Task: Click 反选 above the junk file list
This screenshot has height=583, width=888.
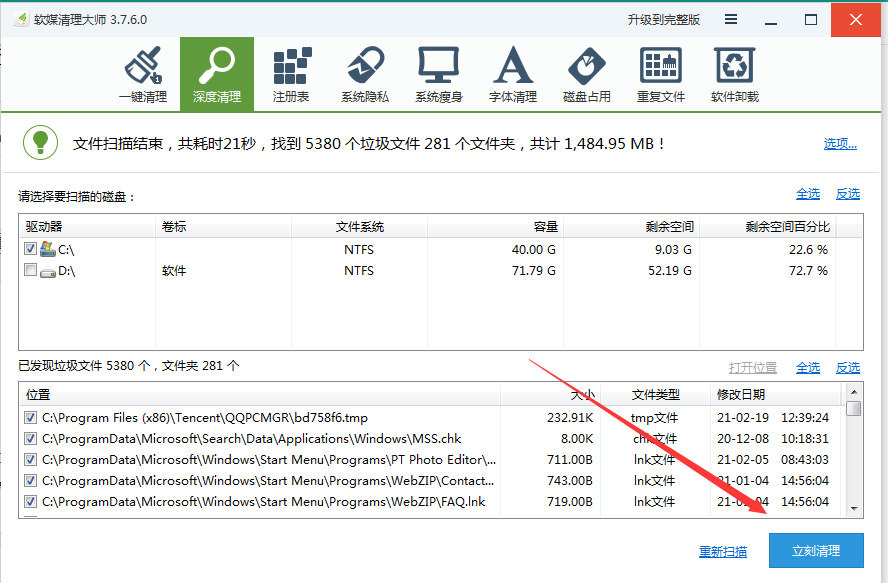Action: 848,368
